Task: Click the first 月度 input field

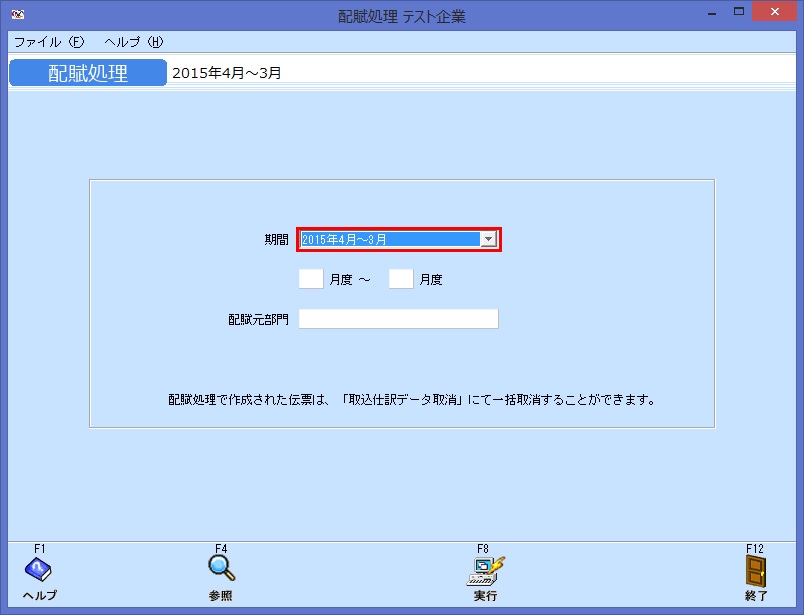Action: [310, 279]
